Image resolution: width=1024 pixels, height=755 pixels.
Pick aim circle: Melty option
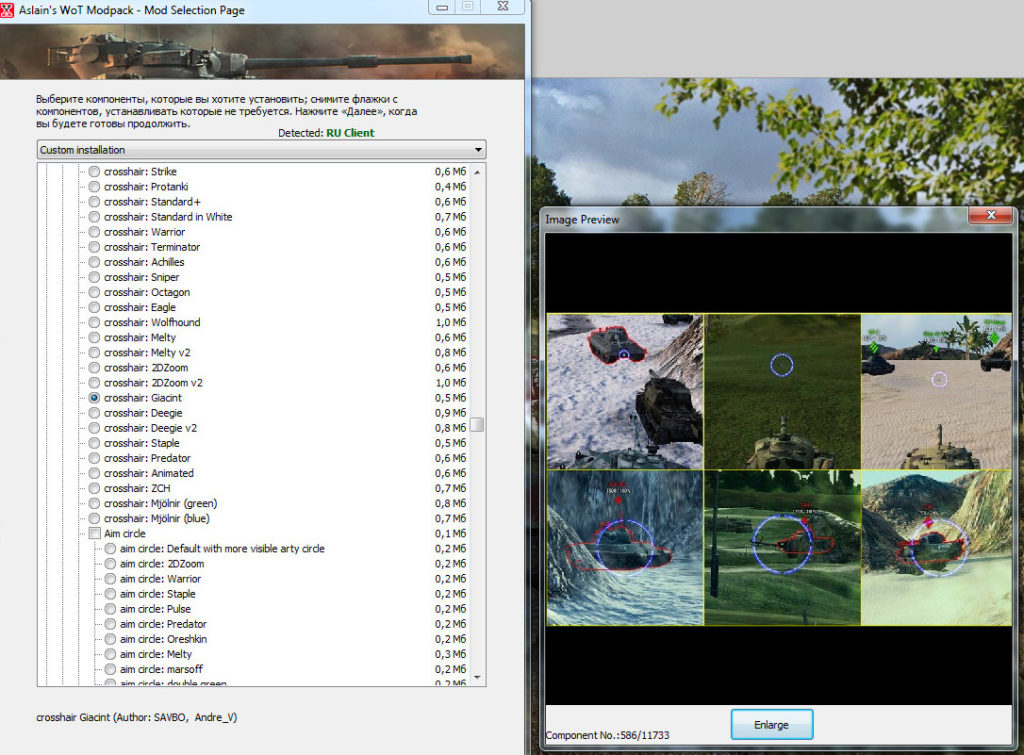110,654
